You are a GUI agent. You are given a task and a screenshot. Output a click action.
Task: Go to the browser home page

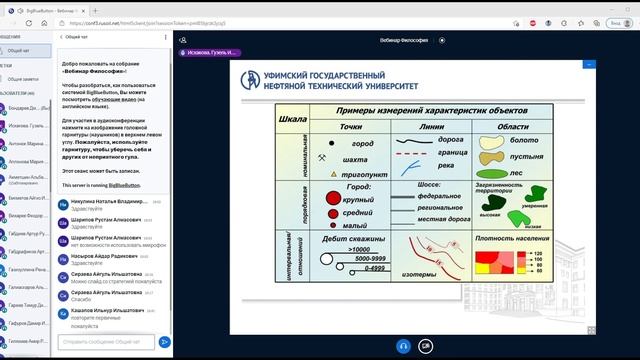(x=44, y=23)
